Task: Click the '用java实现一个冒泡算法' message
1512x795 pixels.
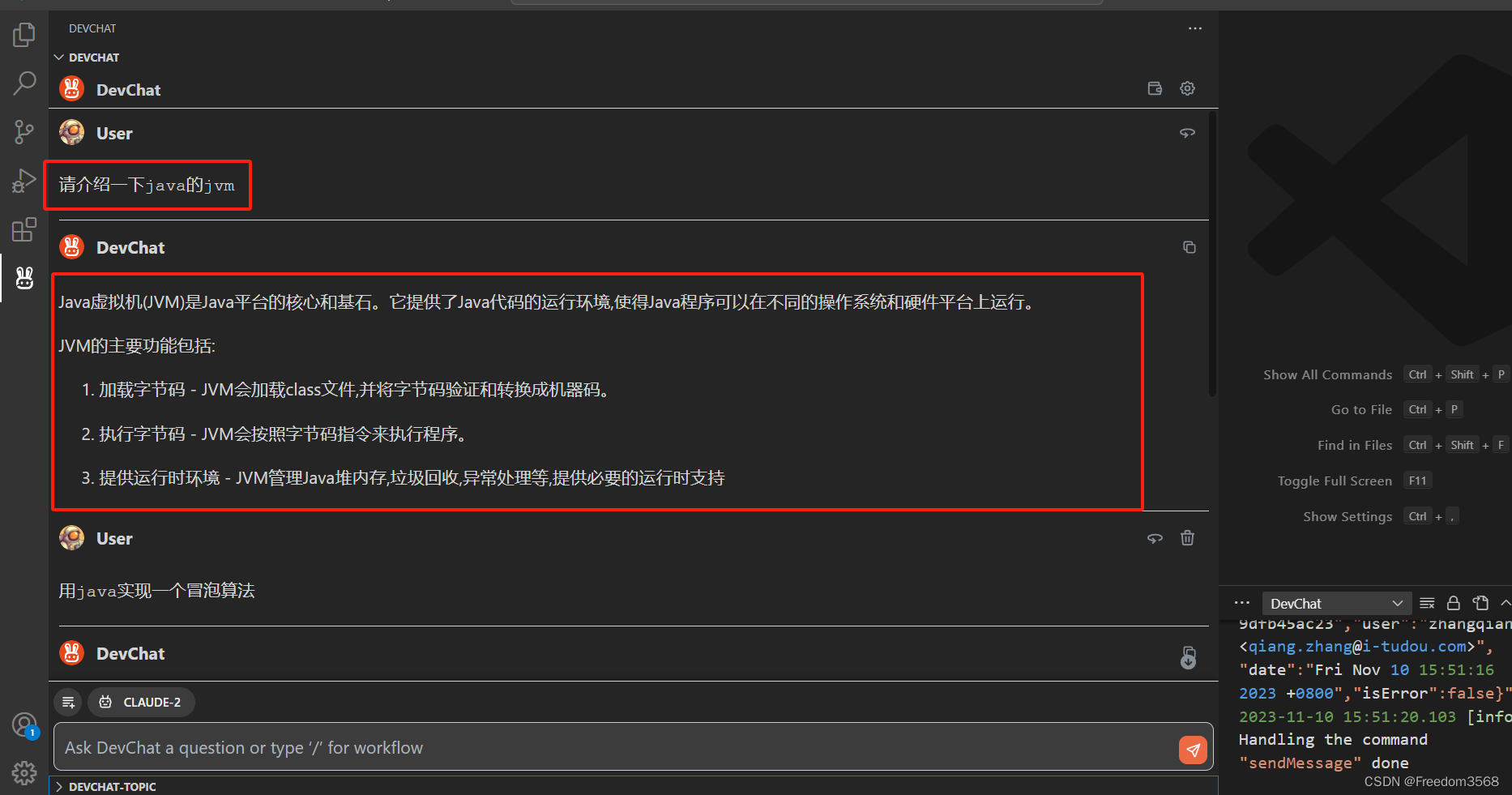Action: [x=157, y=591]
